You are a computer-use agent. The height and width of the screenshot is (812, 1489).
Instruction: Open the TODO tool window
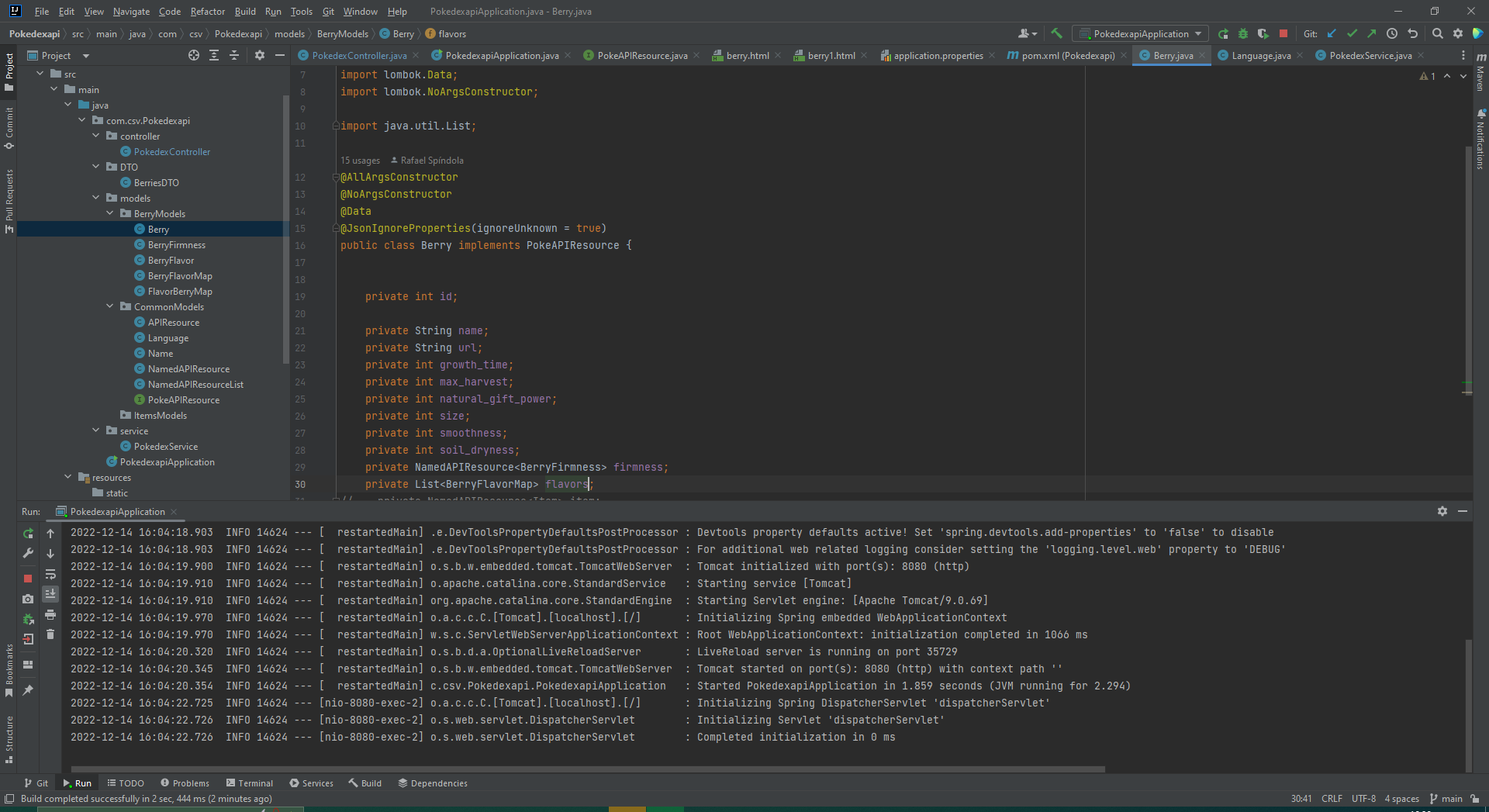126,783
